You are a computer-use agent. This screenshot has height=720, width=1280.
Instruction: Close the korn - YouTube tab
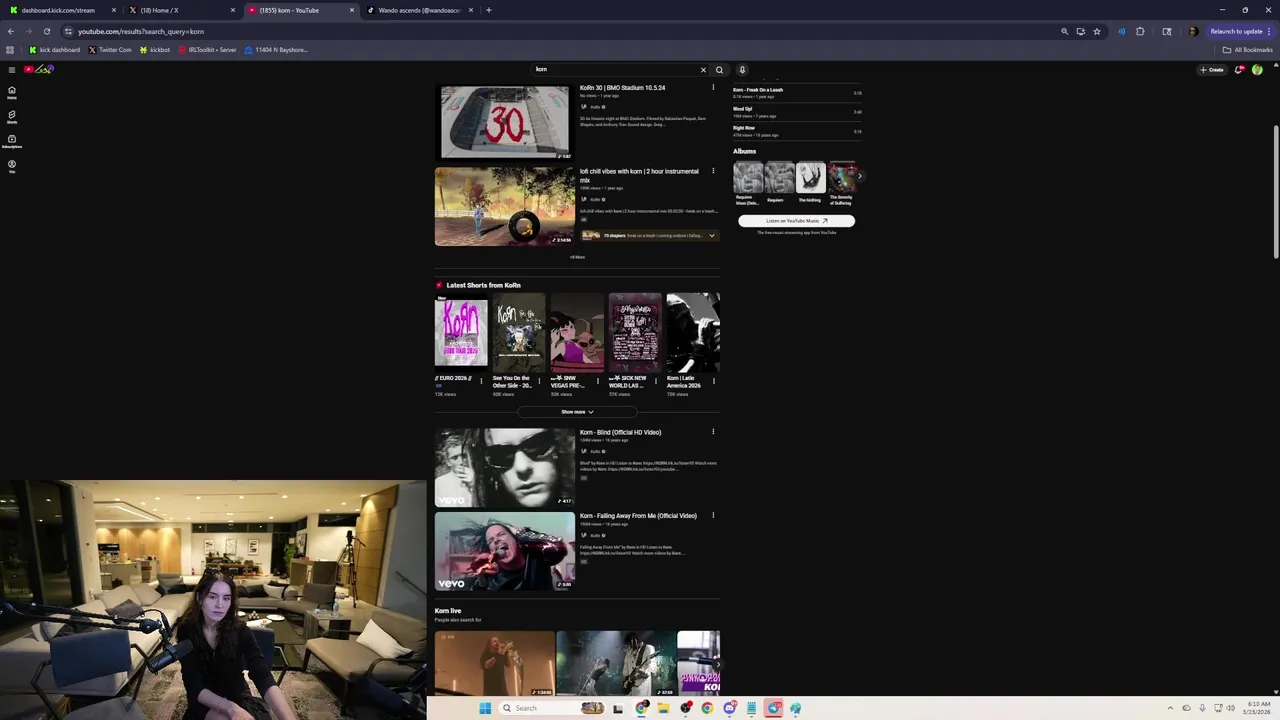(x=352, y=10)
